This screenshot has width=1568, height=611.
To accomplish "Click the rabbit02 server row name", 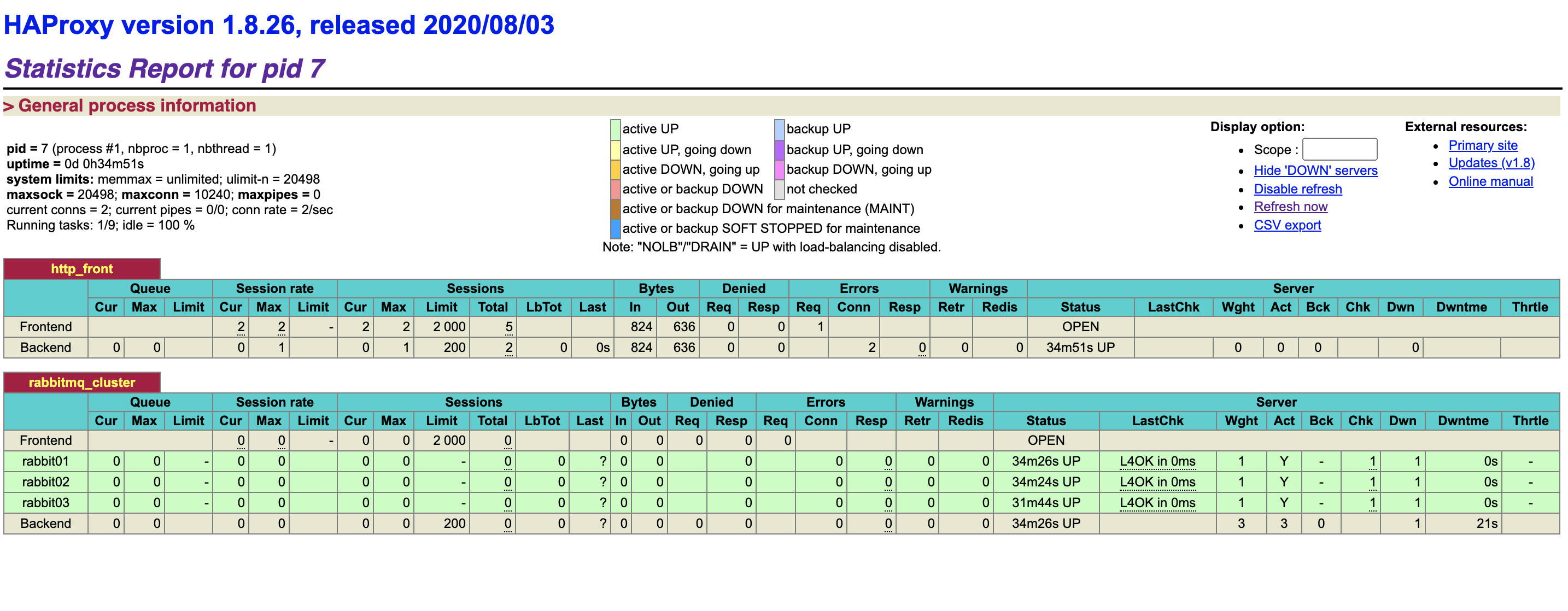I will (46, 482).
